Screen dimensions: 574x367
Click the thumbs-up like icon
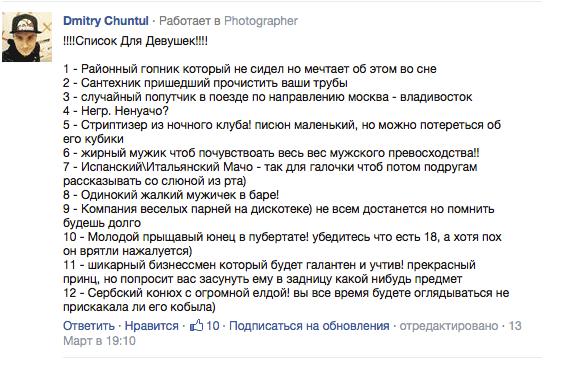196,325
